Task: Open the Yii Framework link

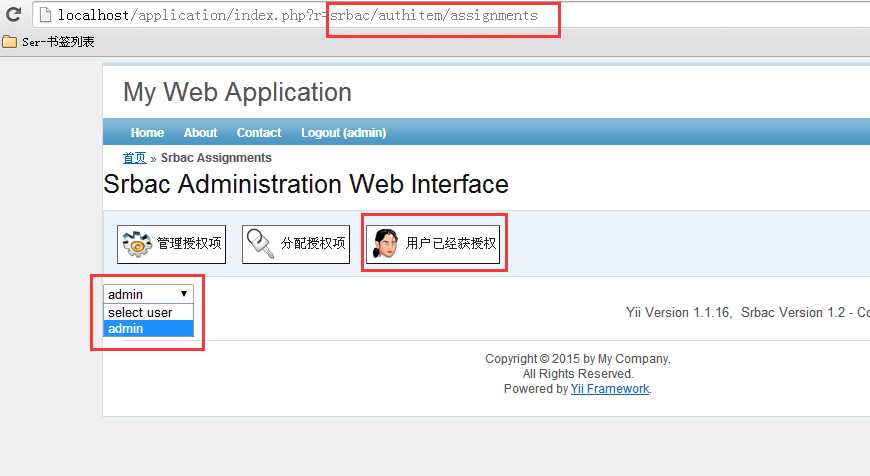Action: coord(610,389)
